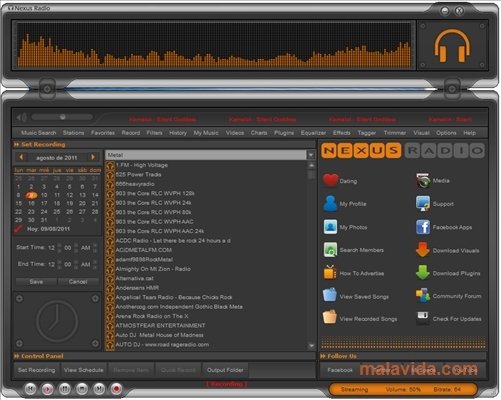Open the Options menu
This screenshot has height=400, width=501.
pos(446,133)
